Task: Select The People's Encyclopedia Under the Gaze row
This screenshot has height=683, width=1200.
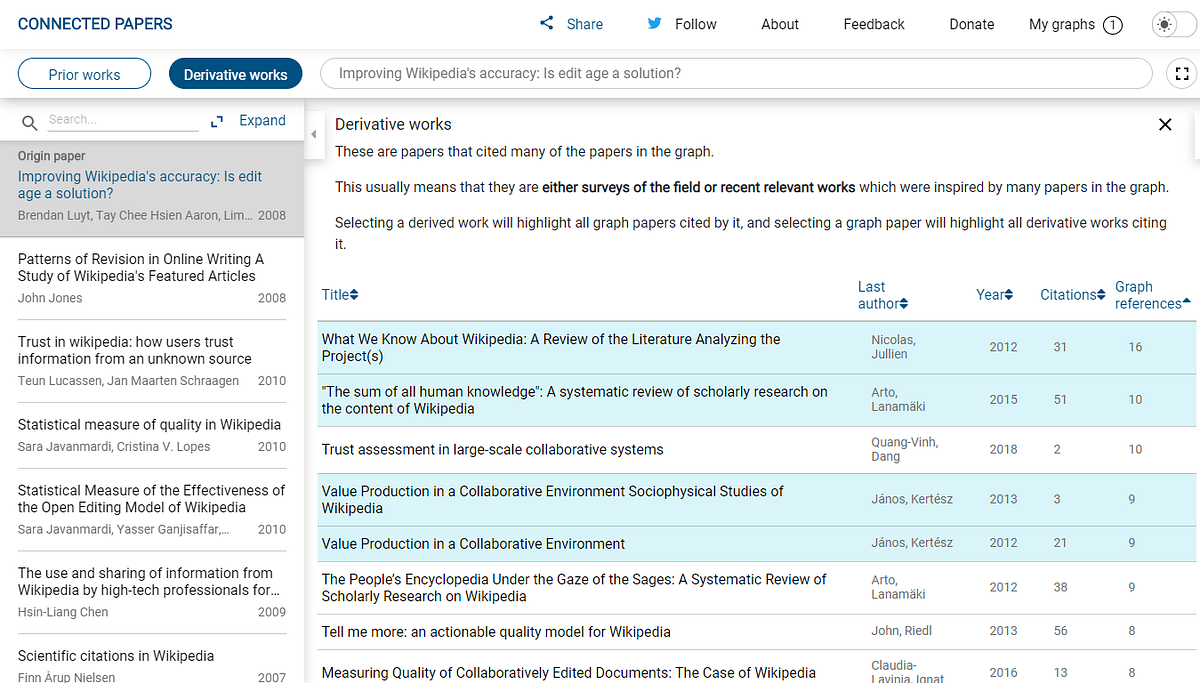Action: (x=757, y=587)
